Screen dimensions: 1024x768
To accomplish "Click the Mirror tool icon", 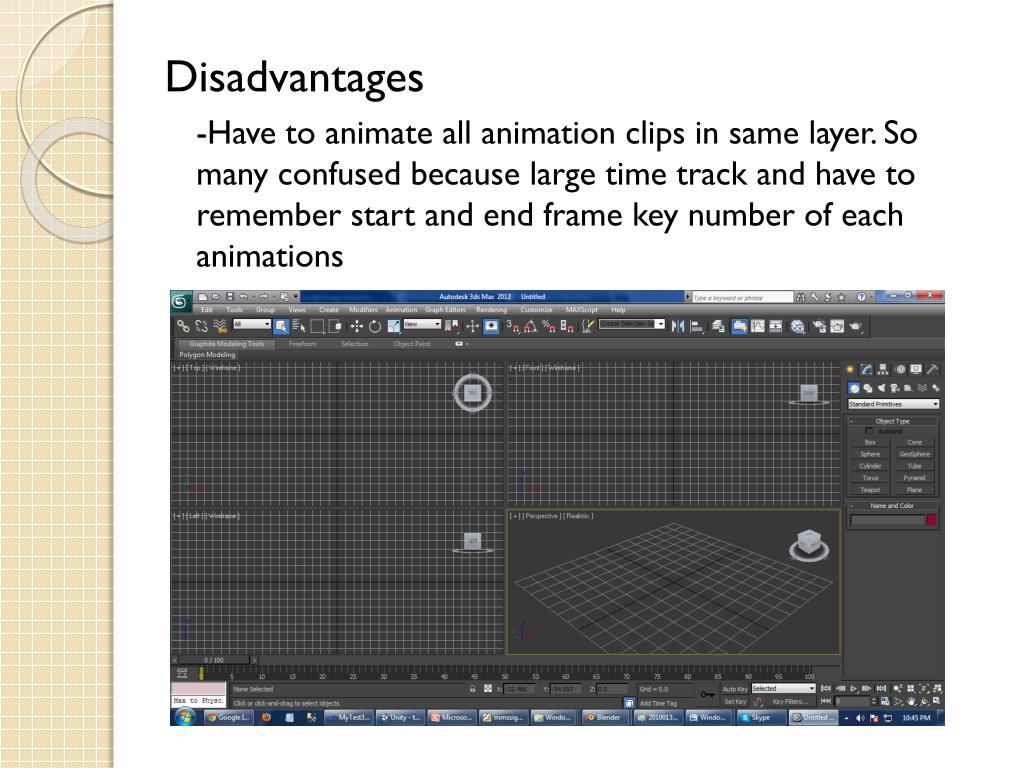I will (x=678, y=325).
